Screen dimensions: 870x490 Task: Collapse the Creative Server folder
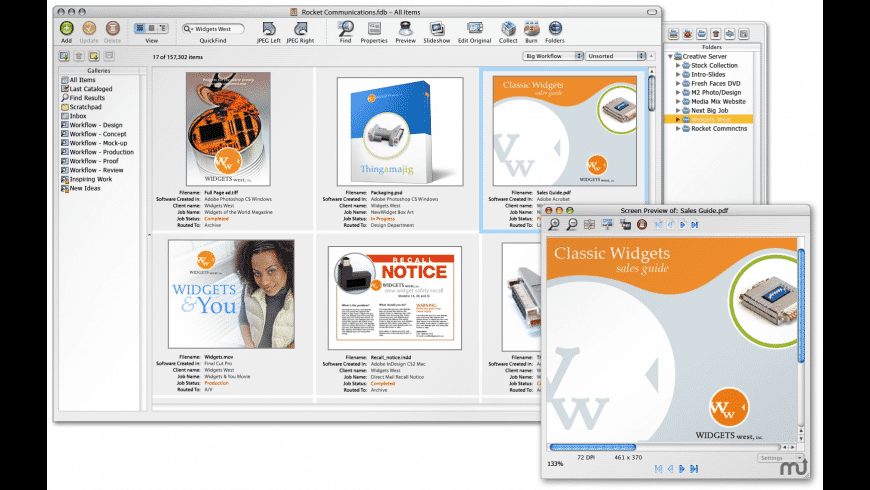click(x=670, y=57)
